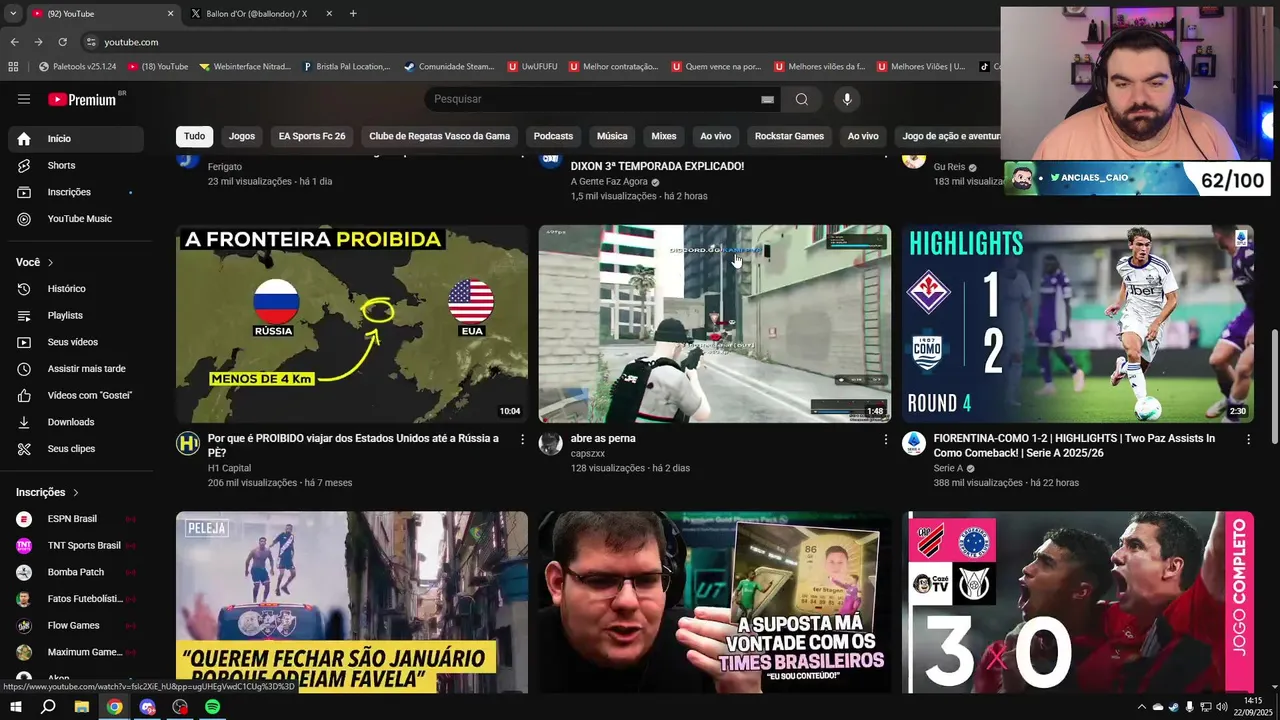Open Maximum Games channel in subscriptions
This screenshot has width=1280, height=720.
tap(76, 652)
